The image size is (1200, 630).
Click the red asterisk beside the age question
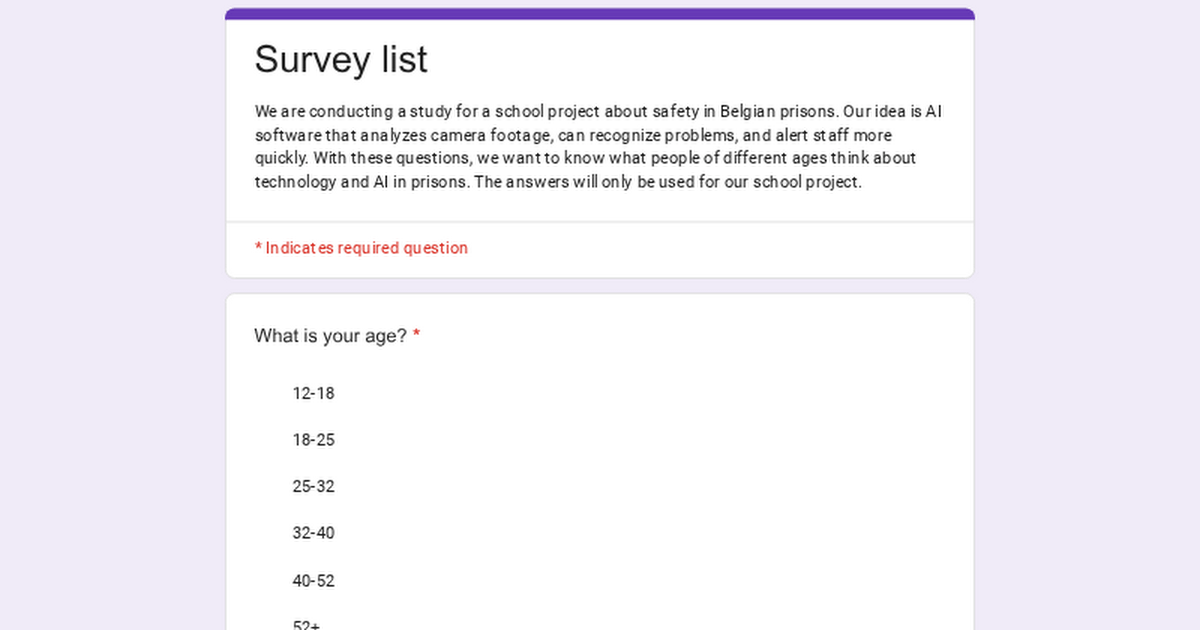tap(416, 336)
